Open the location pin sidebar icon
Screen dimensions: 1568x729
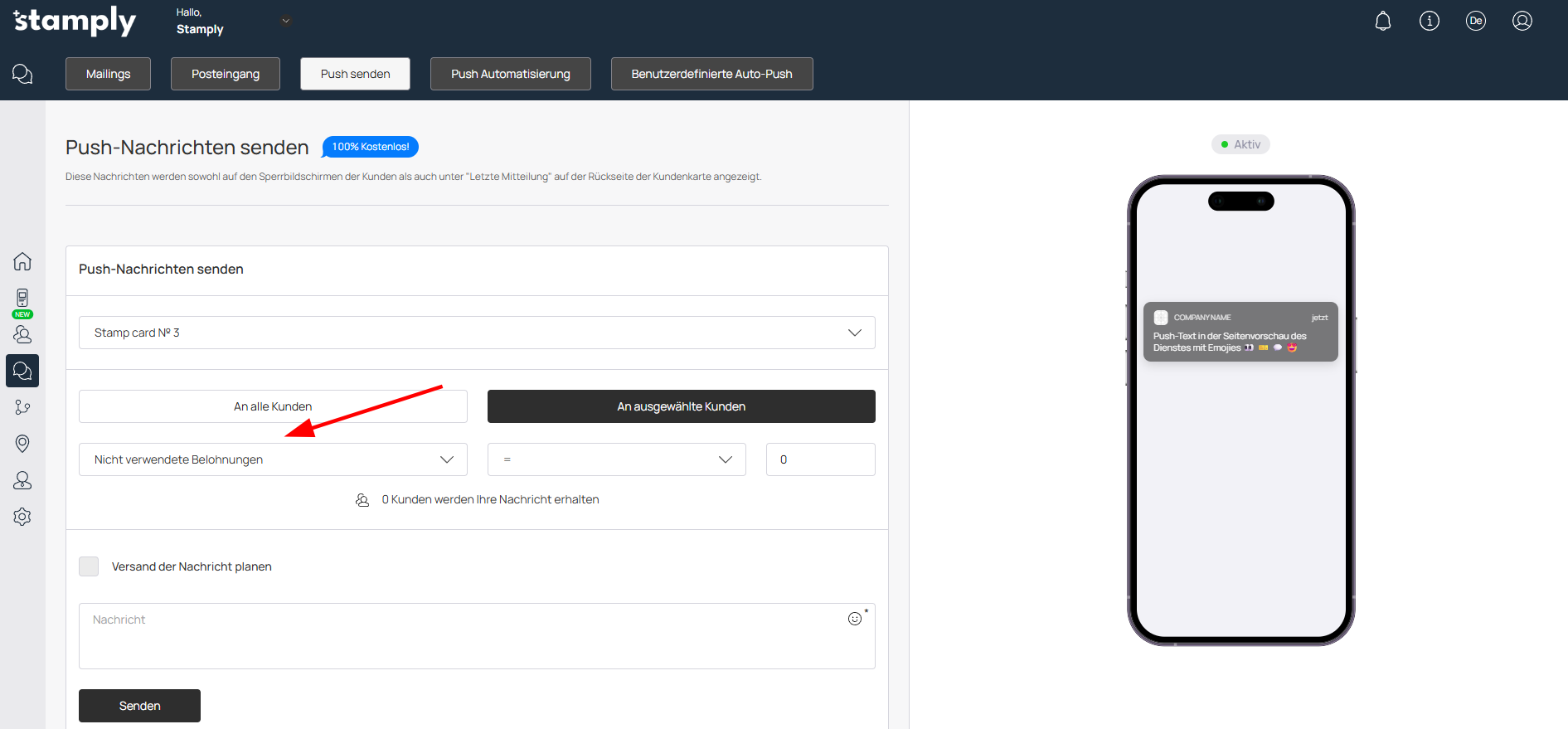[x=22, y=444]
